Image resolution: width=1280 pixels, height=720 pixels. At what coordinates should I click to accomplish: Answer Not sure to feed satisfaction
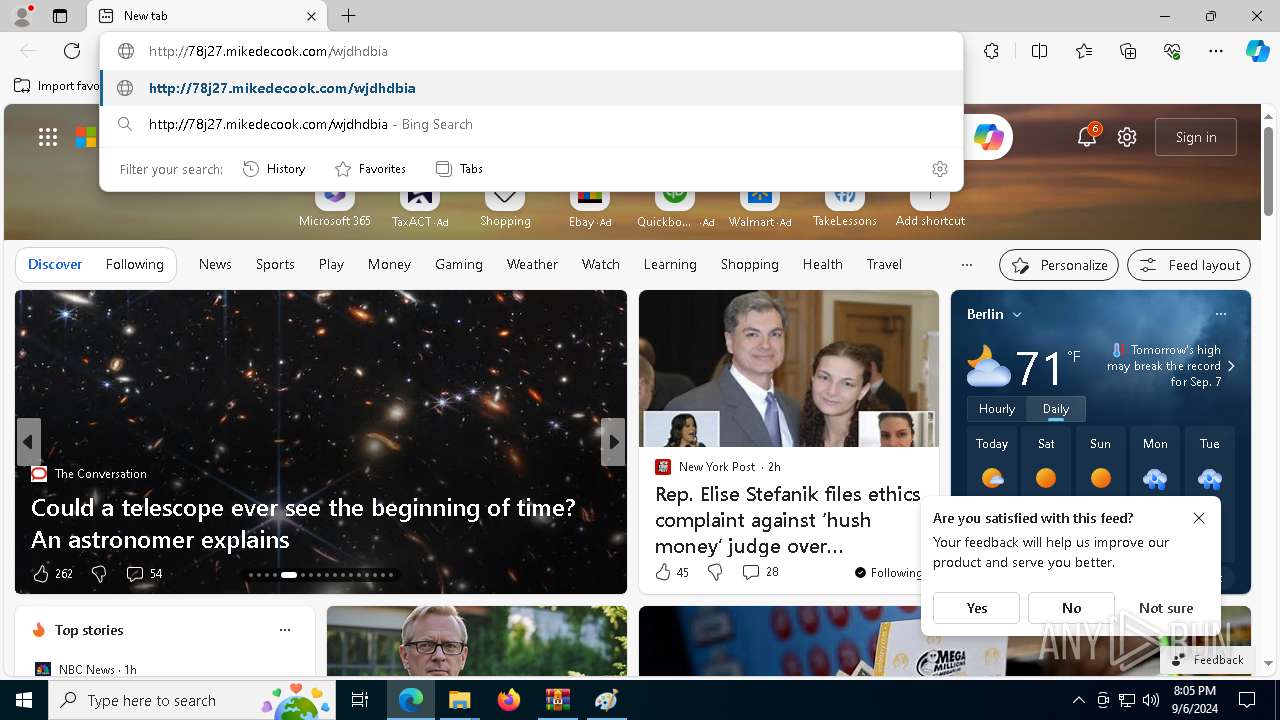(1166, 608)
